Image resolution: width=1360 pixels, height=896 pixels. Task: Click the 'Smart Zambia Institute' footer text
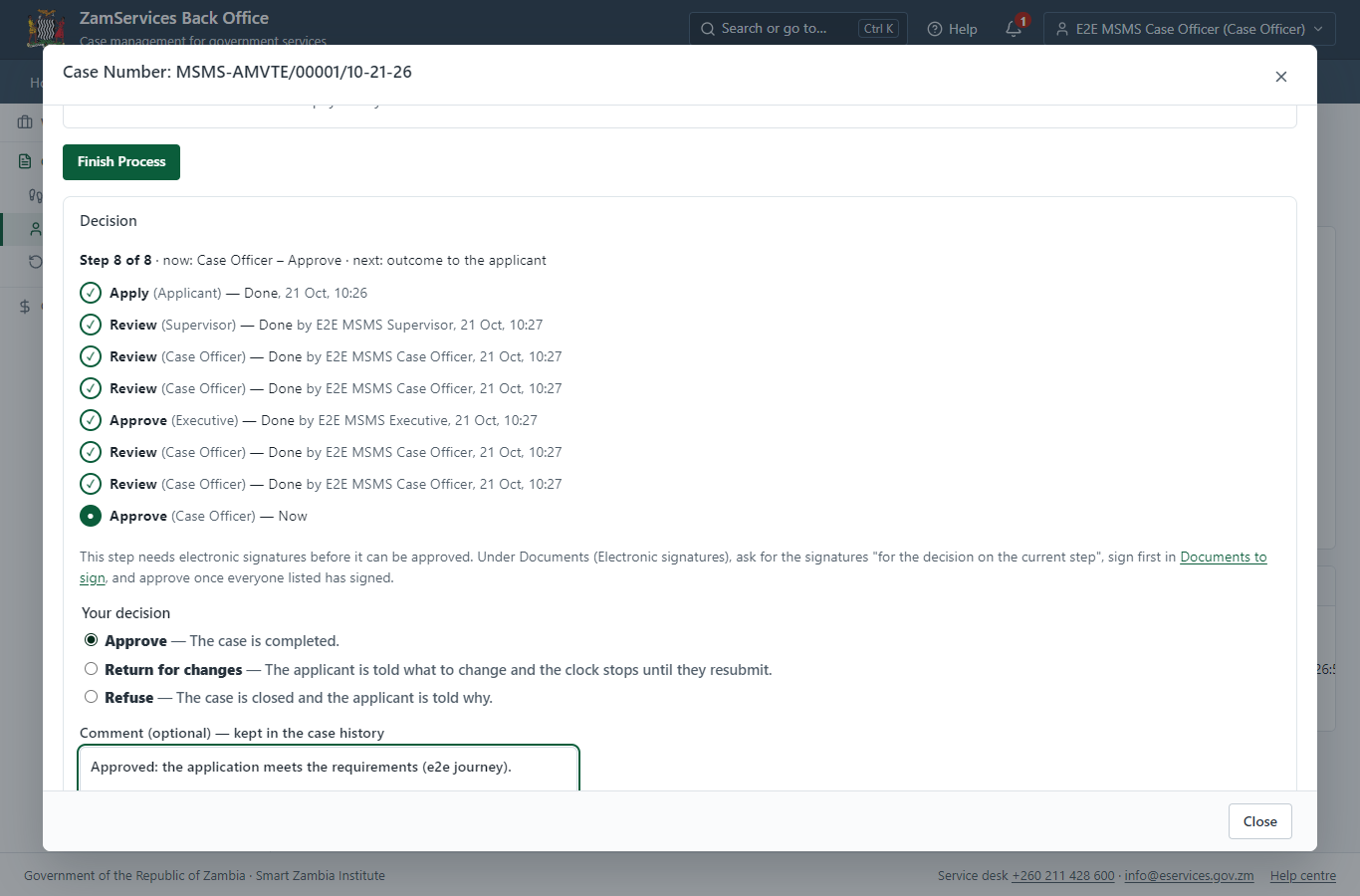pos(321,876)
